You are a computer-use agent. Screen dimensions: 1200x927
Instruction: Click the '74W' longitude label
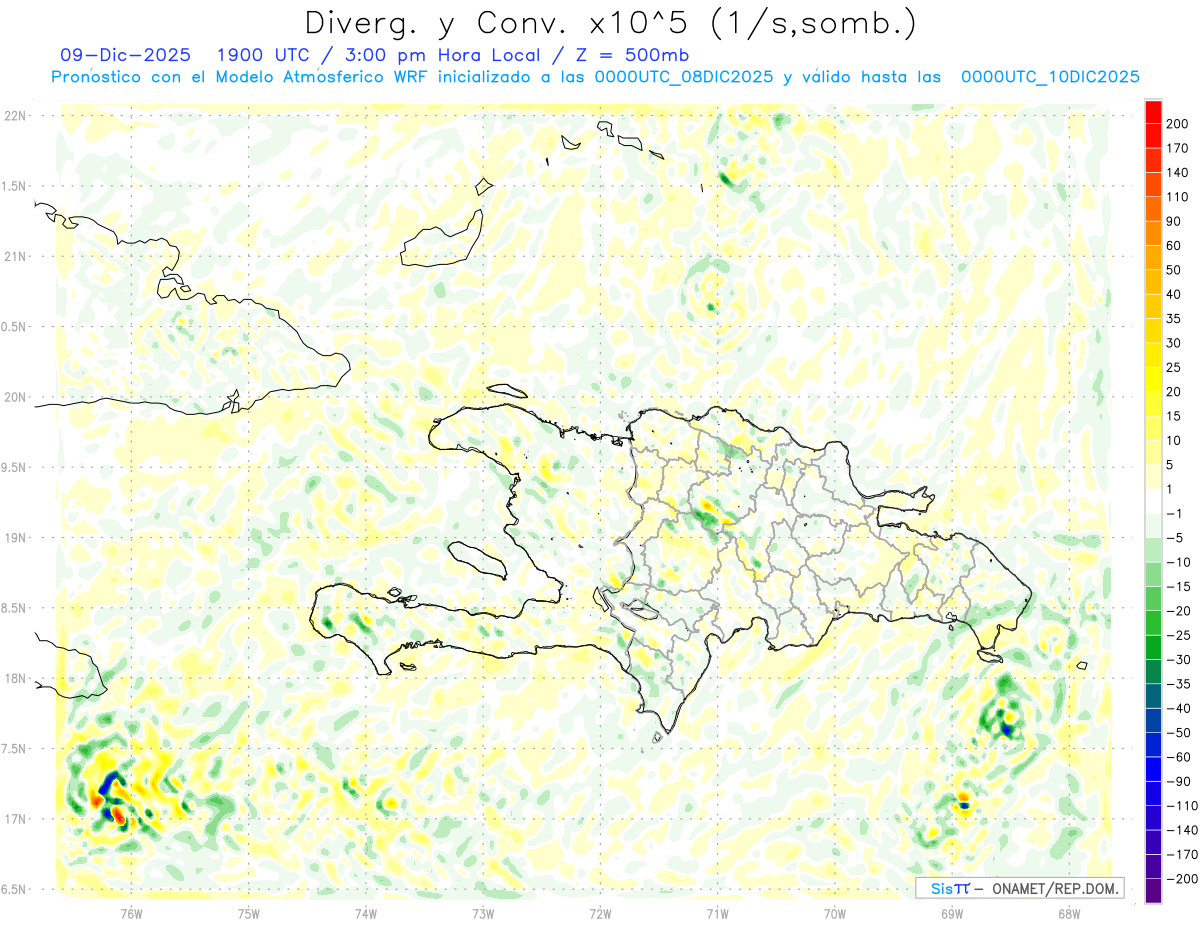pyautogui.click(x=366, y=912)
